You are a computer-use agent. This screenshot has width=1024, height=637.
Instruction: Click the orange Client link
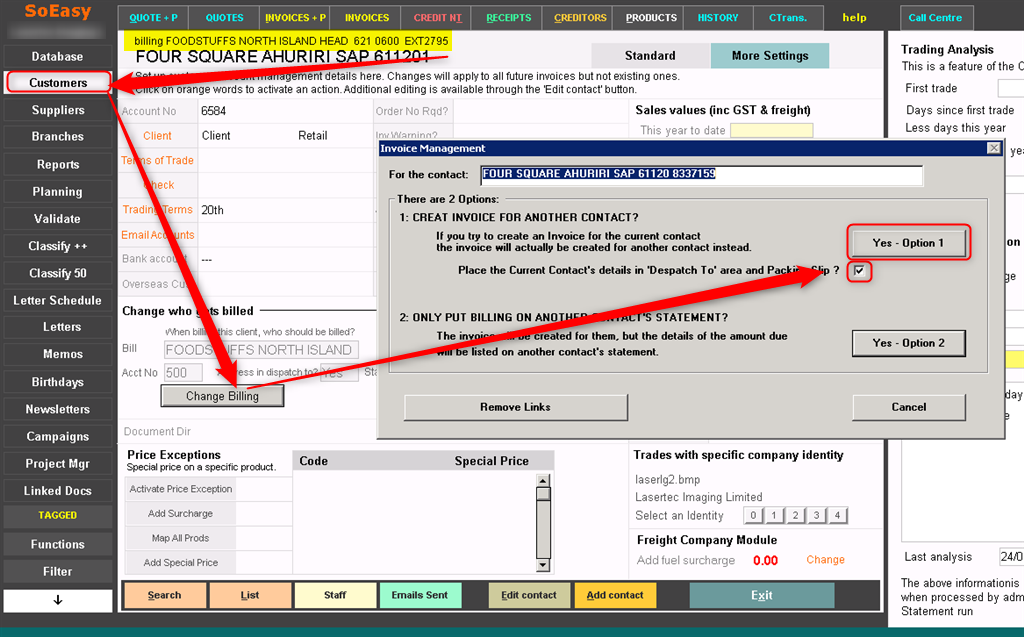(157, 136)
